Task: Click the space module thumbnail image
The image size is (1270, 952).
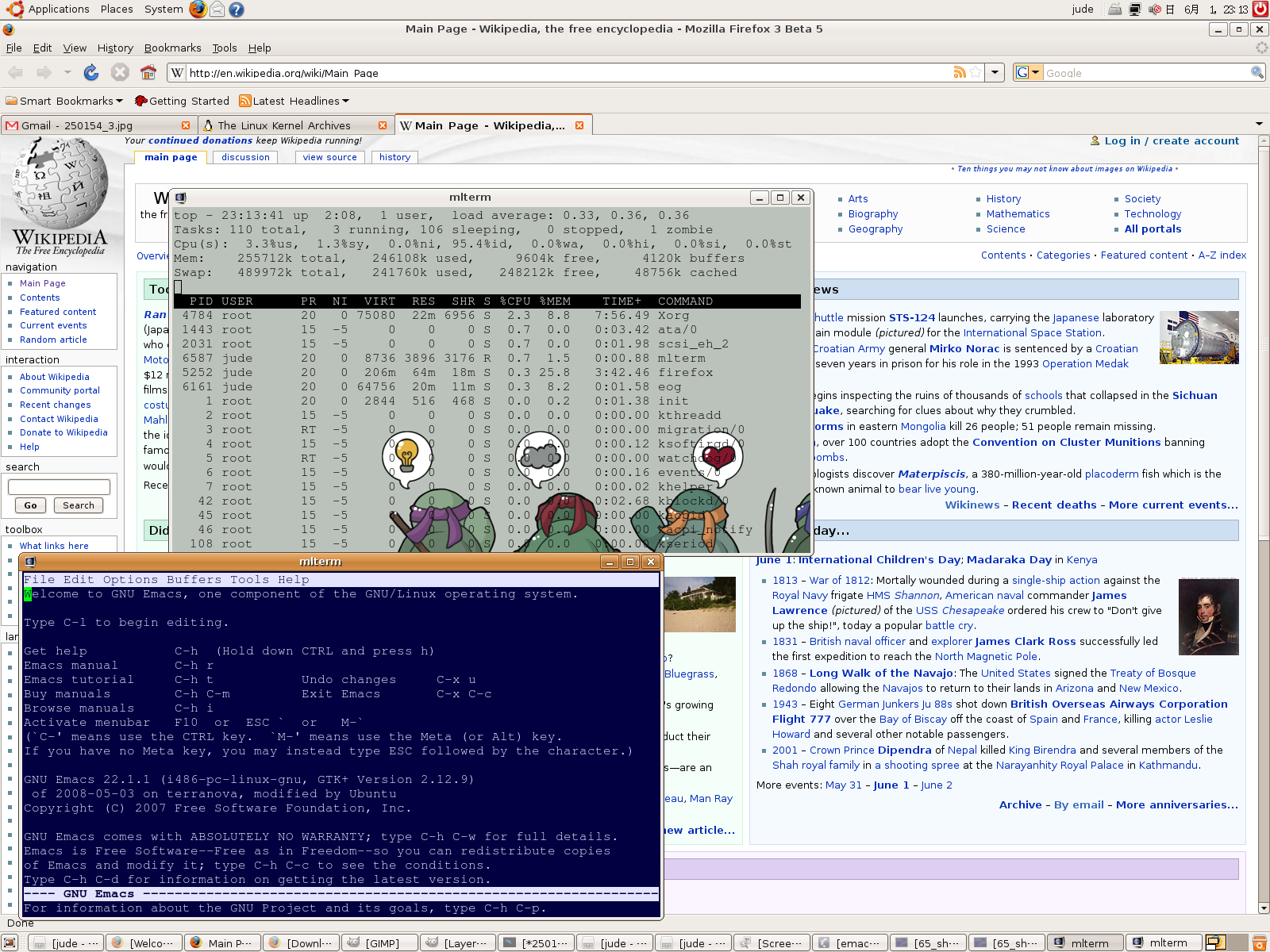Action: point(1199,337)
